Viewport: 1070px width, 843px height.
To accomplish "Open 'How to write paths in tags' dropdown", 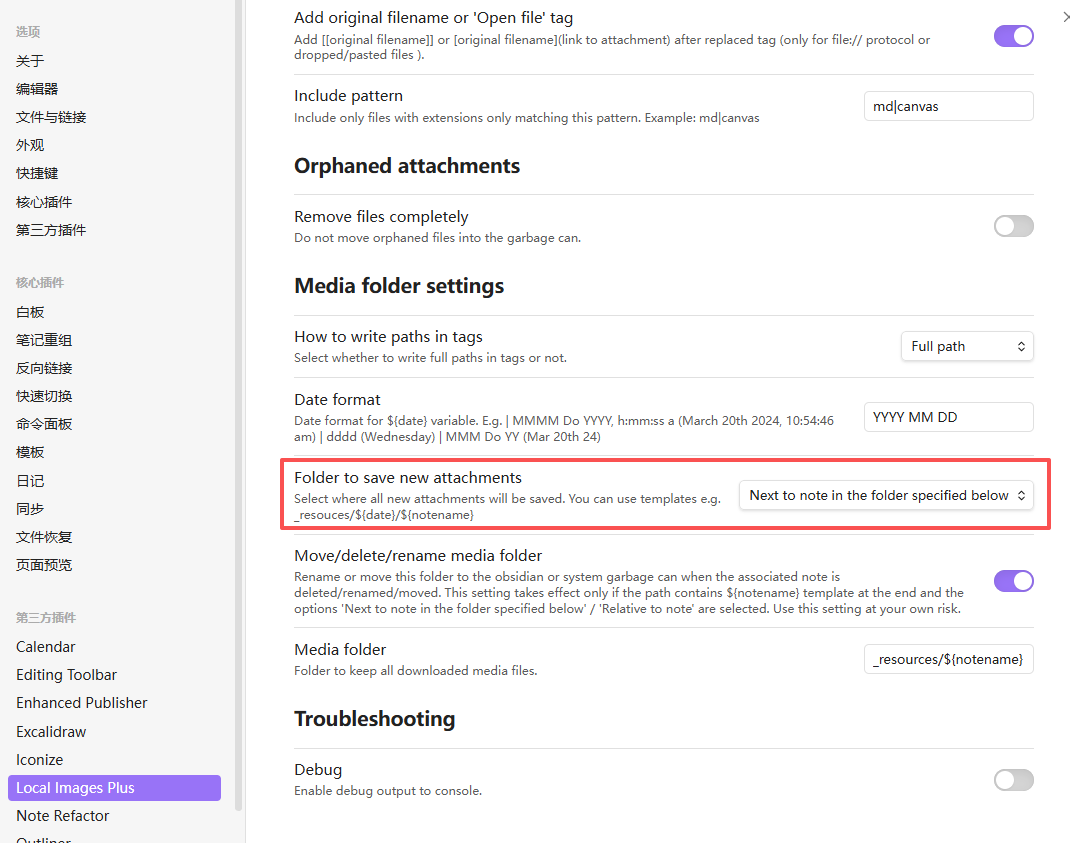I will tap(967, 346).
